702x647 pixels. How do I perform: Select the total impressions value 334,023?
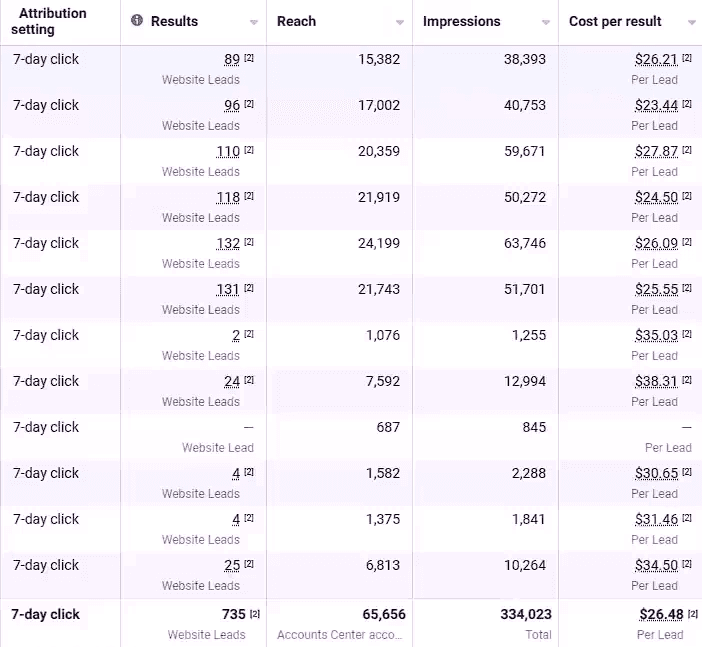(x=526, y=614)
